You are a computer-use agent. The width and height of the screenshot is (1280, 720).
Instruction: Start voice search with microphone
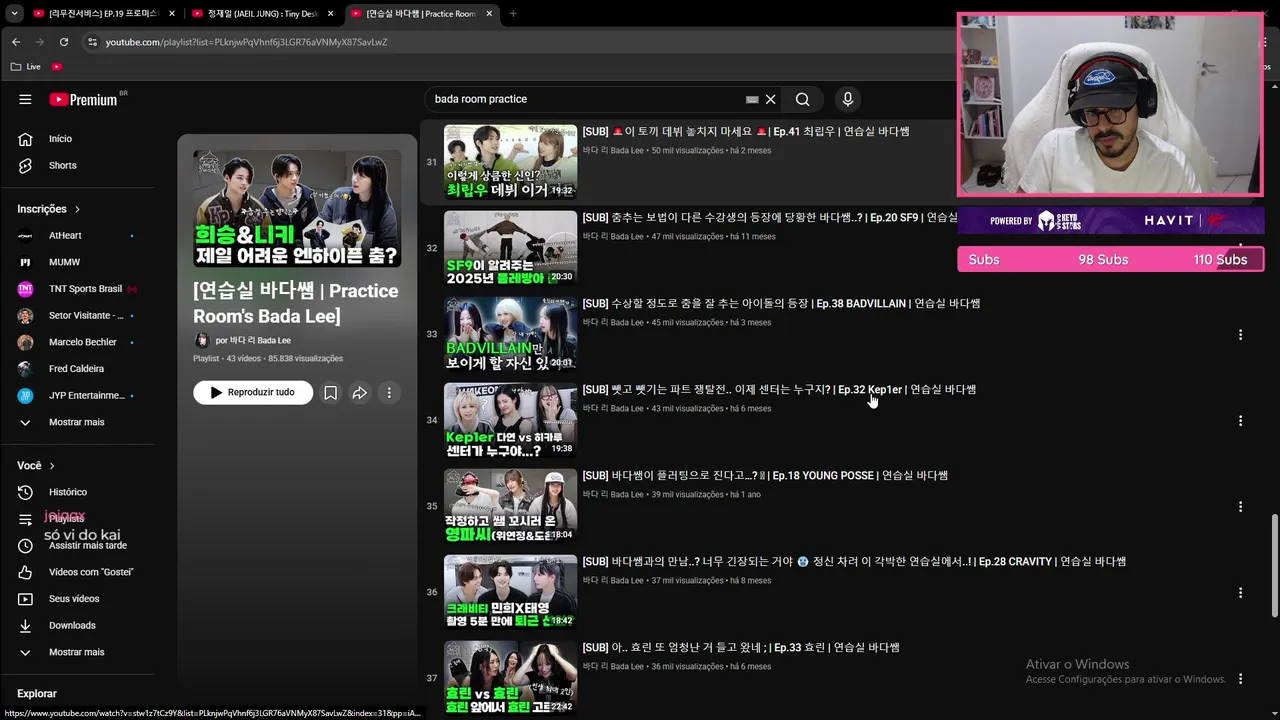pos(847,99)
